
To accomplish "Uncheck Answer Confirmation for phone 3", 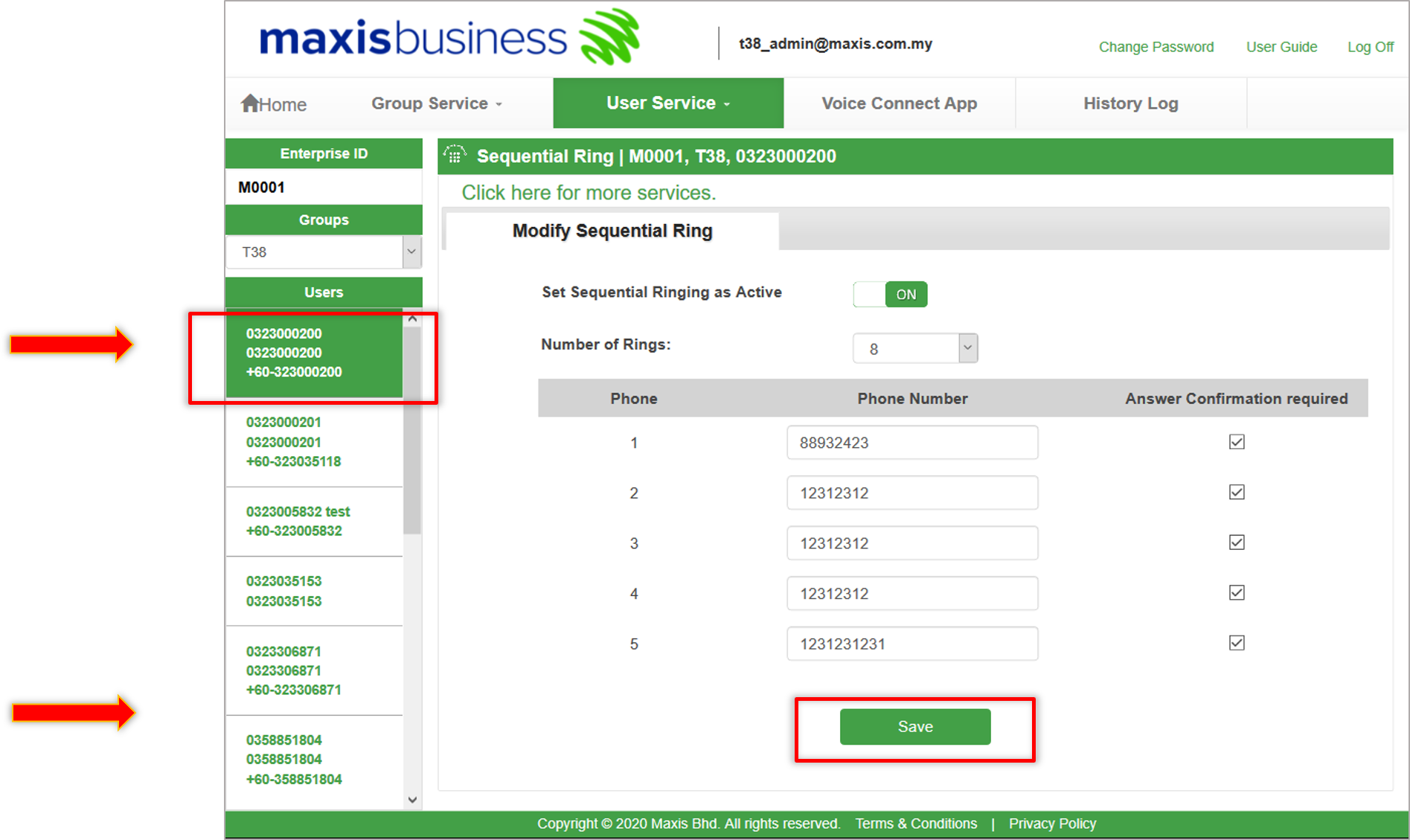I will click(x=1236, y=542).
